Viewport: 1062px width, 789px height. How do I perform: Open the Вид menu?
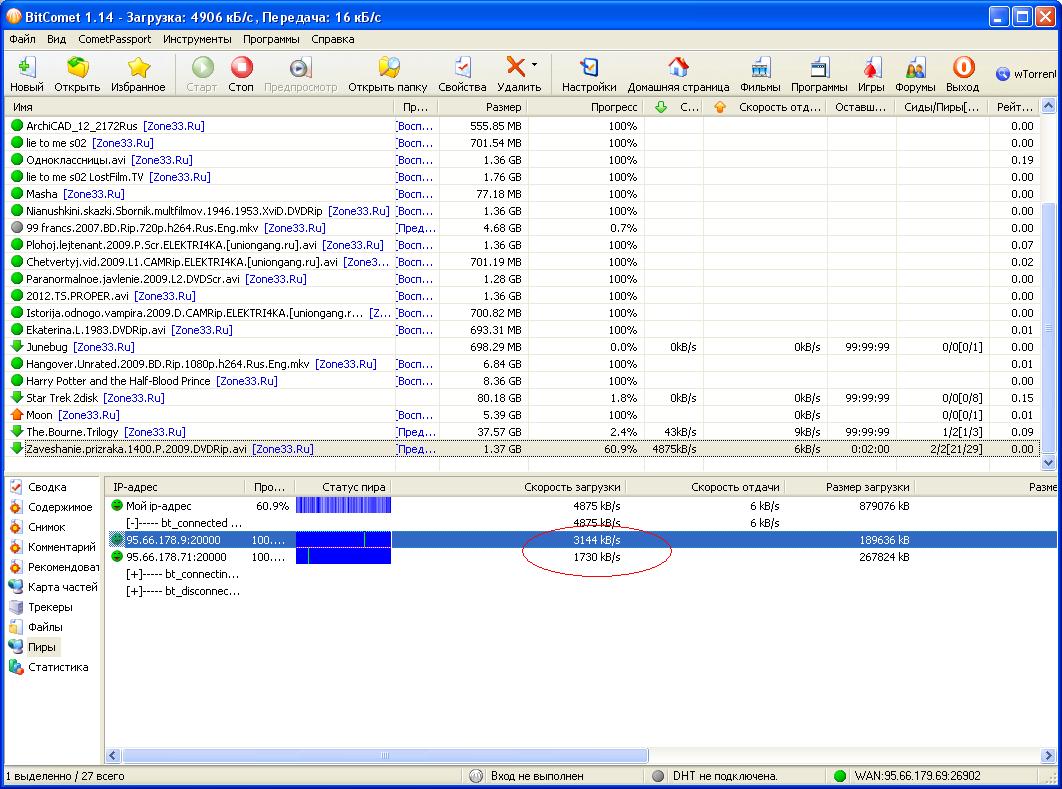tap(56, 39)
